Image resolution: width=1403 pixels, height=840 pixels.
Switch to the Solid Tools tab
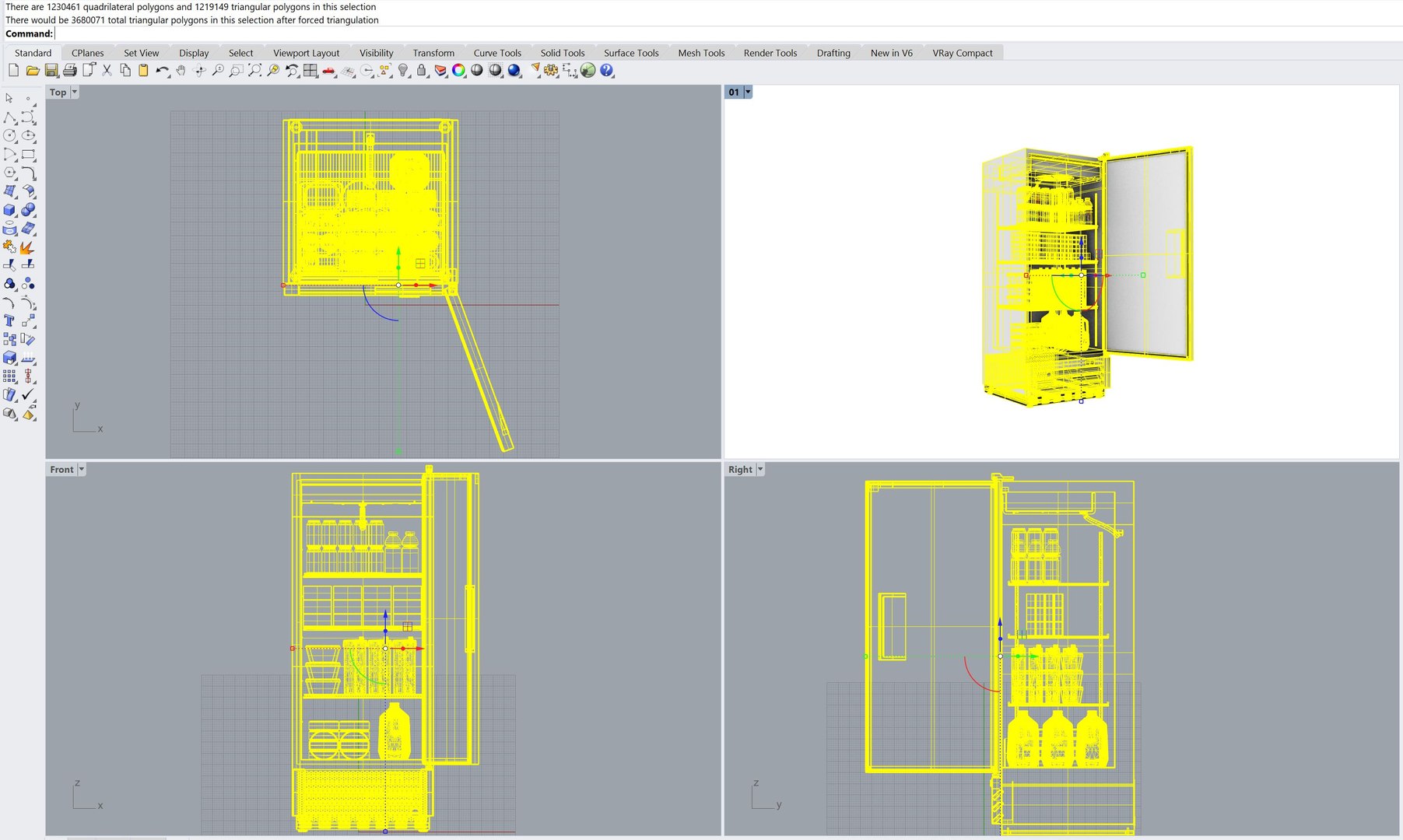[563, 53]
